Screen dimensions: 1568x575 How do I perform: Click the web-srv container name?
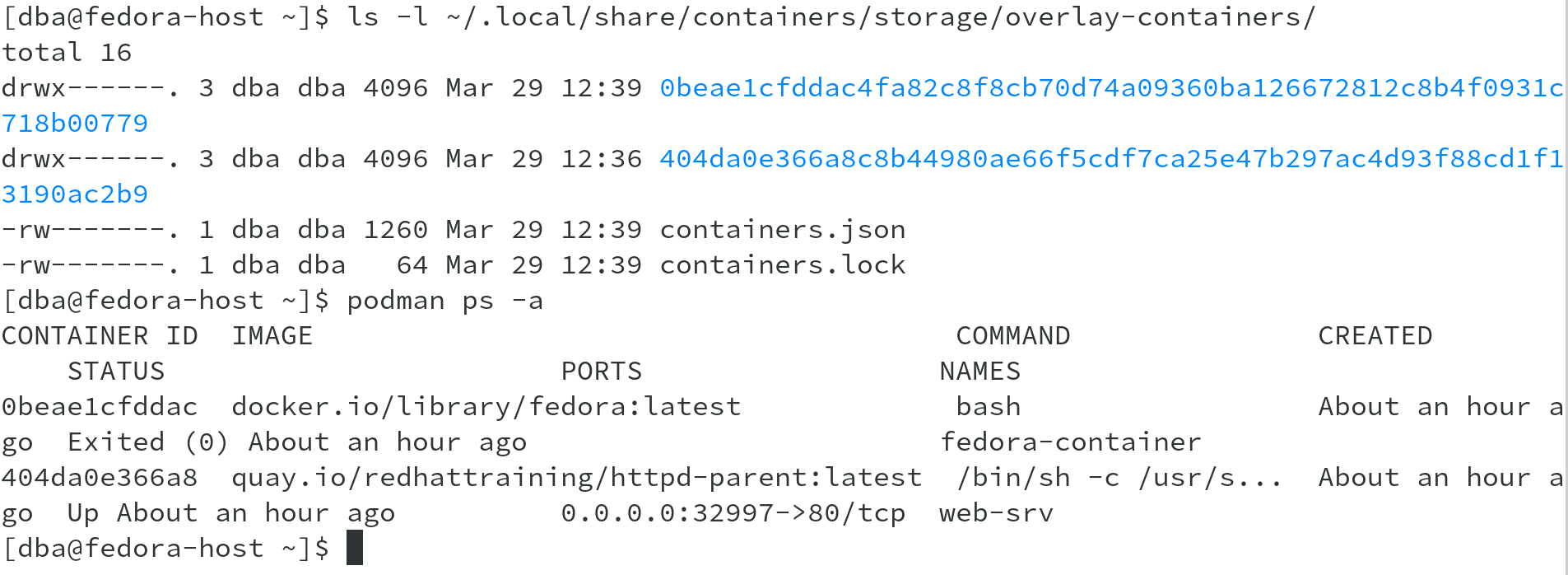point(996,513)
